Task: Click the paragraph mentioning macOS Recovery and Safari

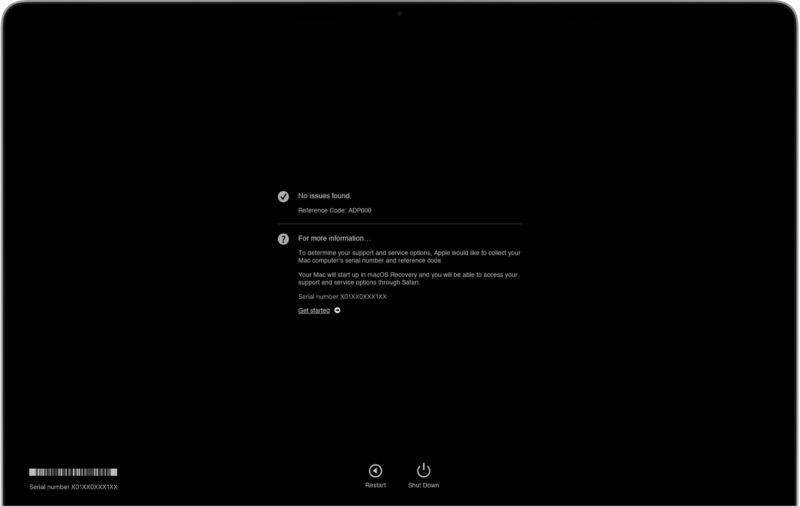Action: coord(408,278)
